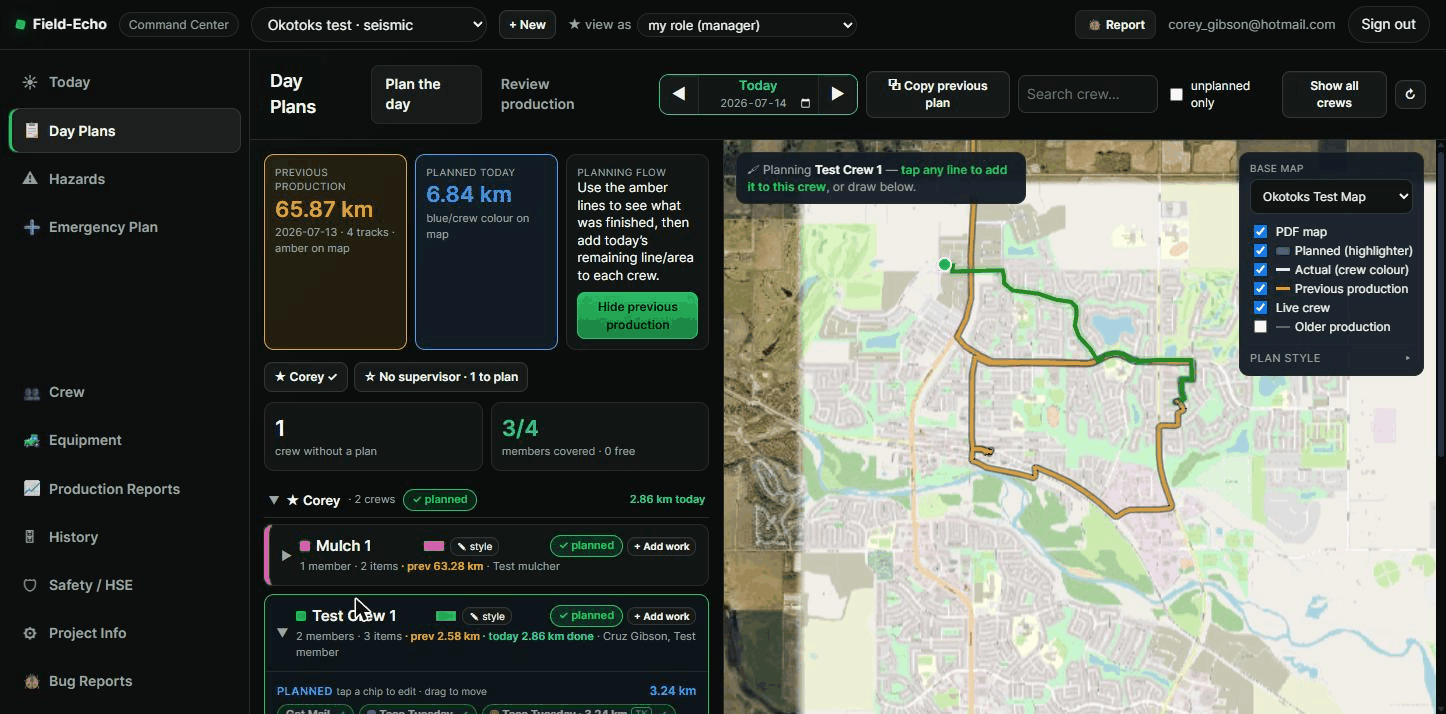Viewport: 1446px width, 714px height.
Task: Open Hazards page in sidebar
Action: tap(125, 179)
